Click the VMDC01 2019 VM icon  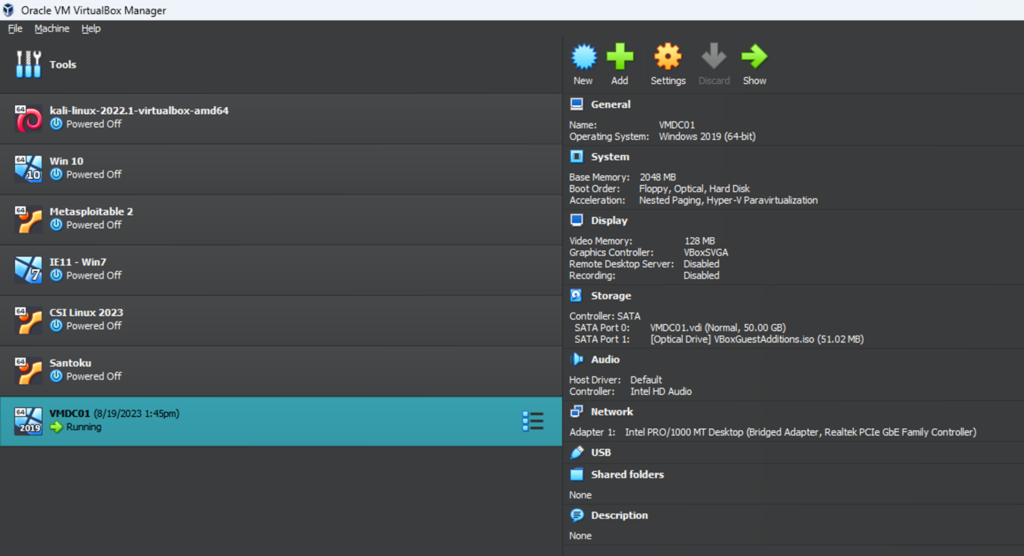(x=28, y=421)
